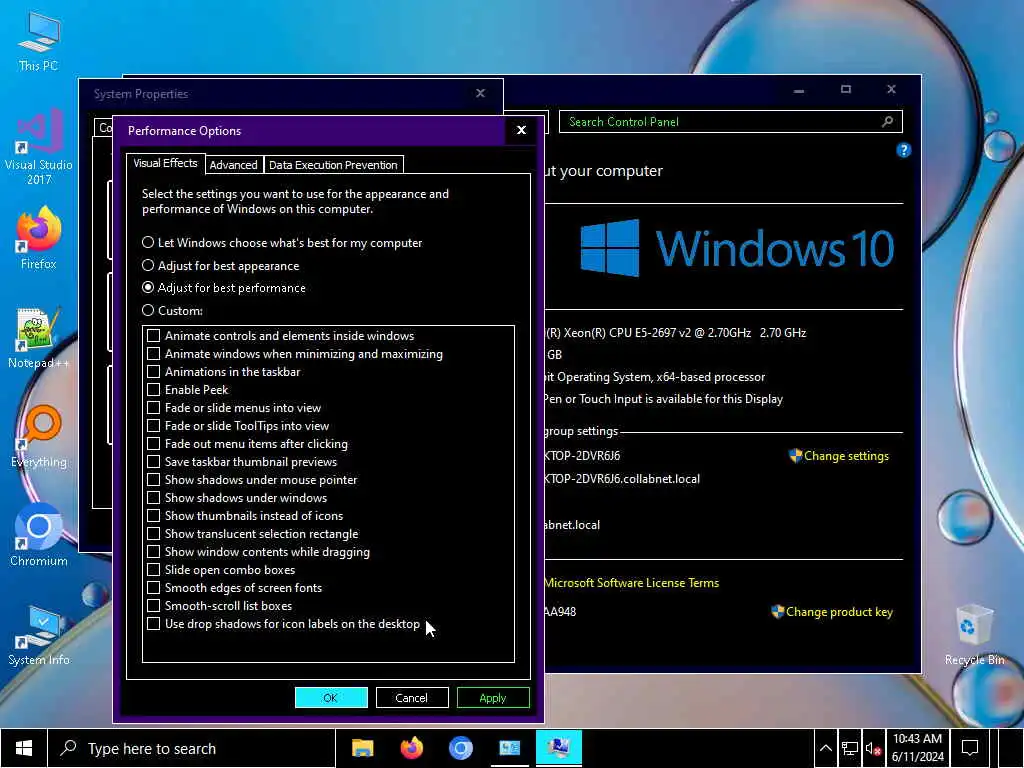Launch Firefox from the taskbar
Viewport: 1024px width, 768px height.
(x=411, y=748)
